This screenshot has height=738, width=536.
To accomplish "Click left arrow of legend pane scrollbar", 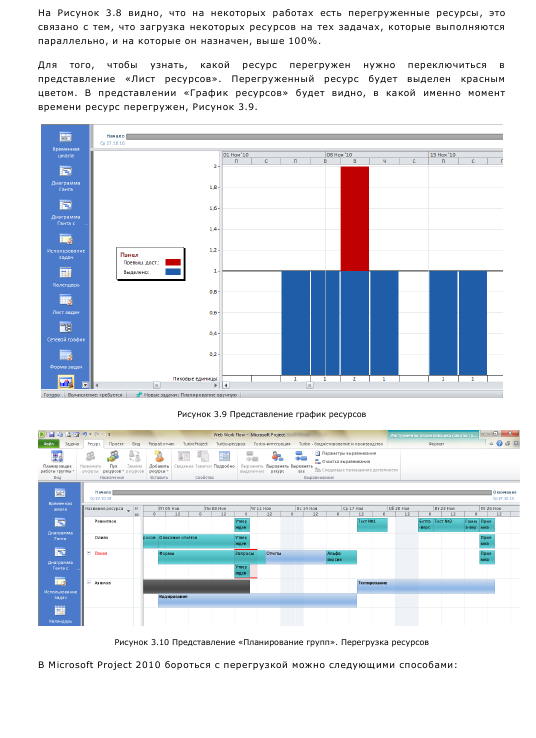I will 96,385.
